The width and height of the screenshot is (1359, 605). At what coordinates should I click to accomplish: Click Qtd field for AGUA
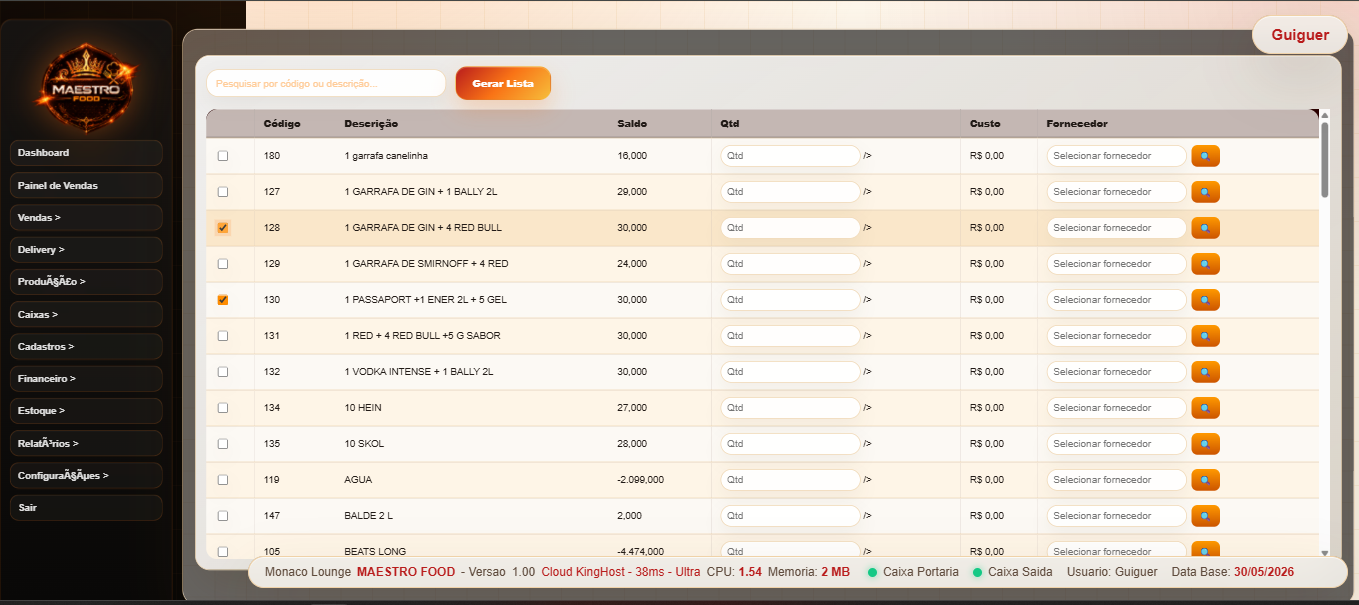coord(790,480)
